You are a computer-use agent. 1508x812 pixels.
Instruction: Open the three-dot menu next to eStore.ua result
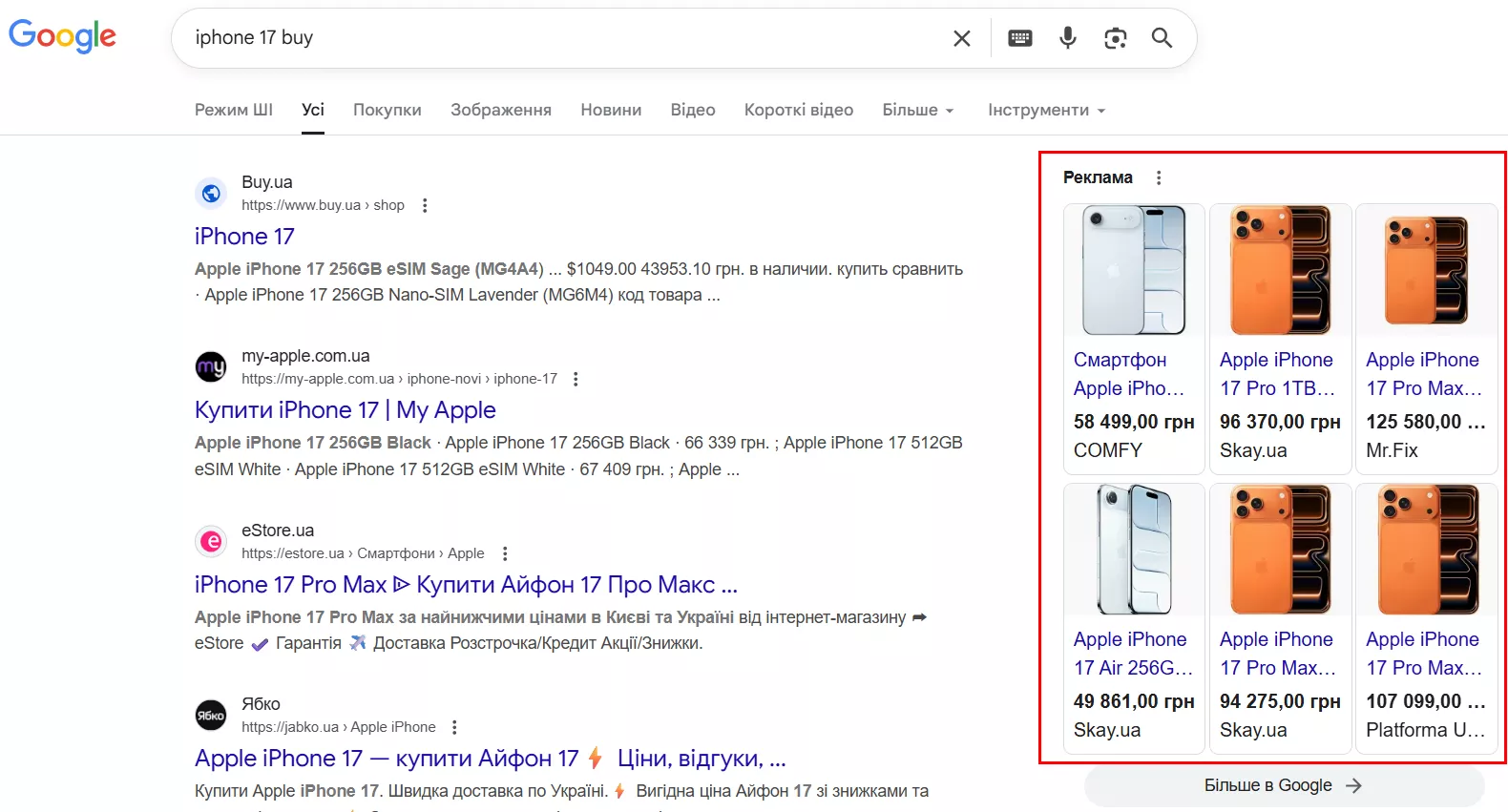(x=505, y=553)
